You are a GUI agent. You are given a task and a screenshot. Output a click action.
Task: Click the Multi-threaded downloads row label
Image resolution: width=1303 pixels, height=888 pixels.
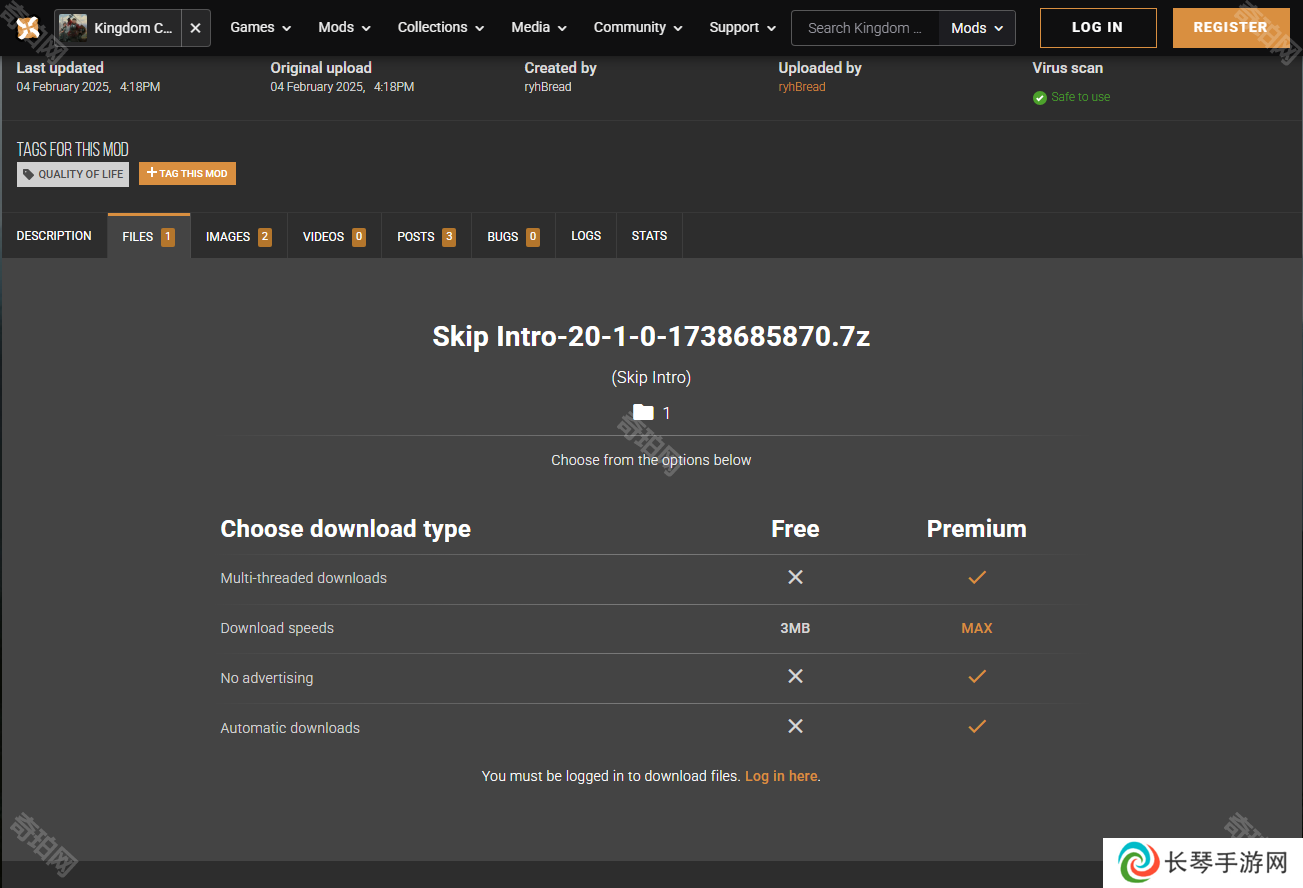pyautogui.click(x=303, y=578)
